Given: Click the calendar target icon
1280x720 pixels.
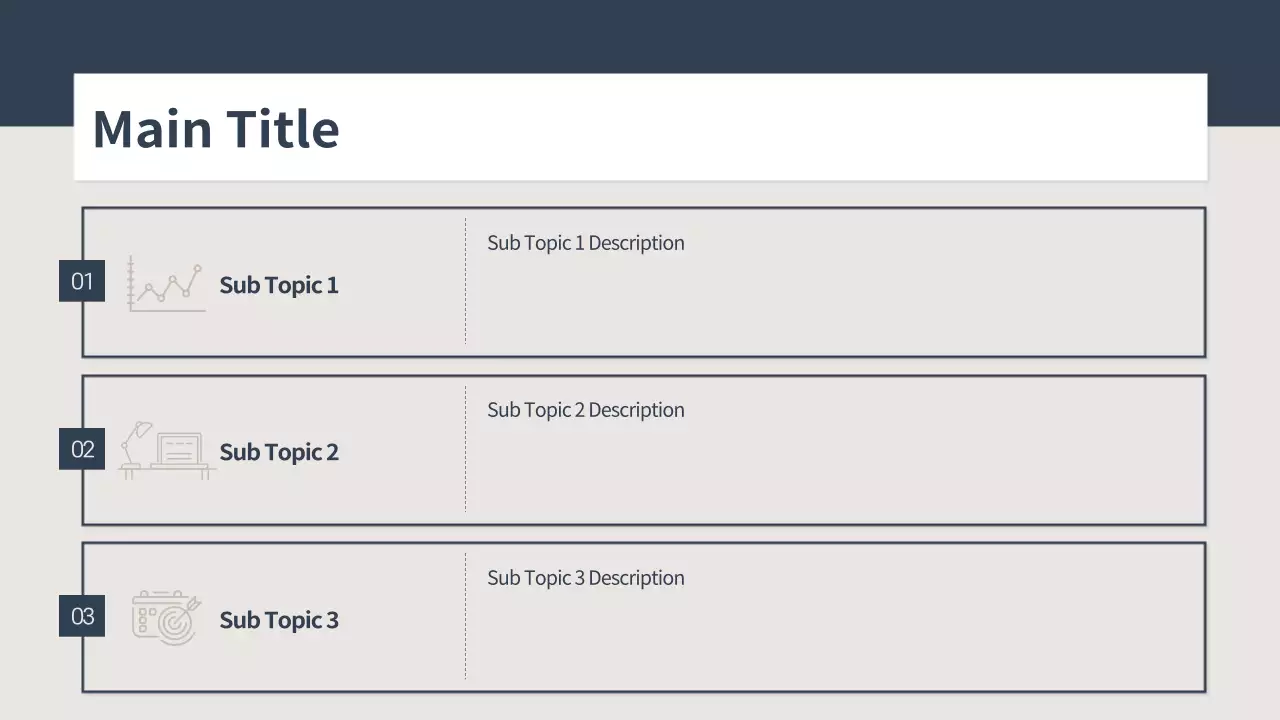Looking at the screenshot, I should tap(166, 617).
